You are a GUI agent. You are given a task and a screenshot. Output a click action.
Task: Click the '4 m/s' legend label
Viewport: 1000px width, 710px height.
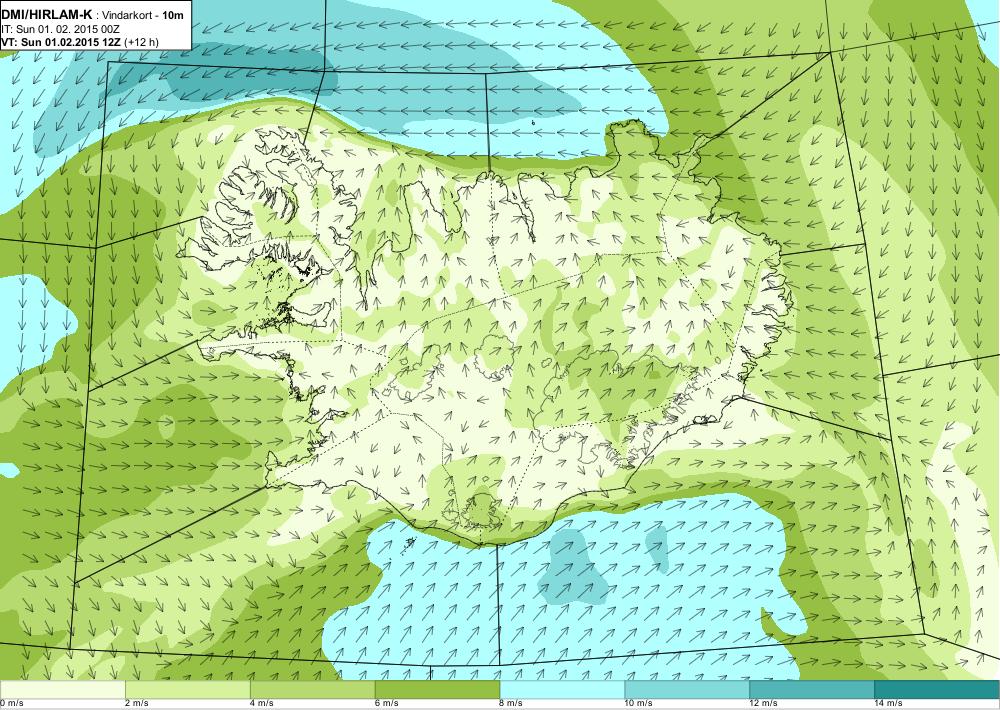point(261,704)
